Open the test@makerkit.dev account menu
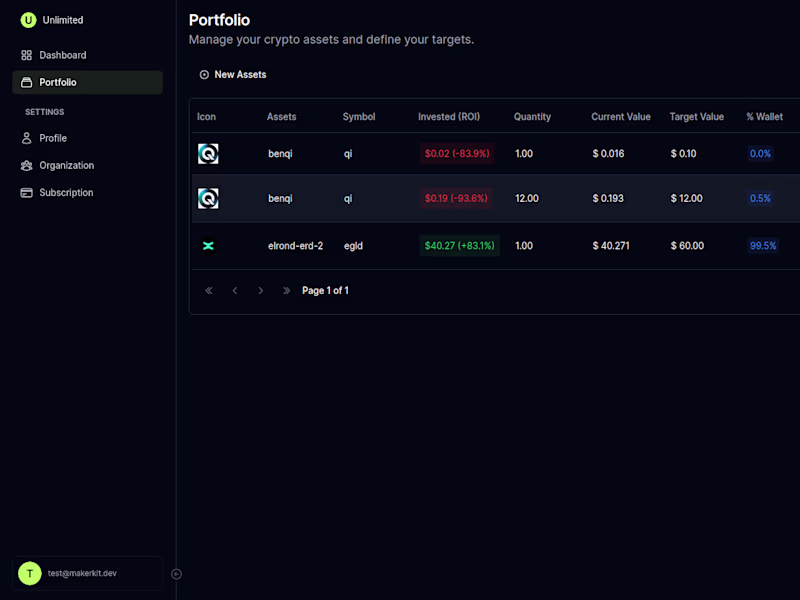 click(88, 573)
